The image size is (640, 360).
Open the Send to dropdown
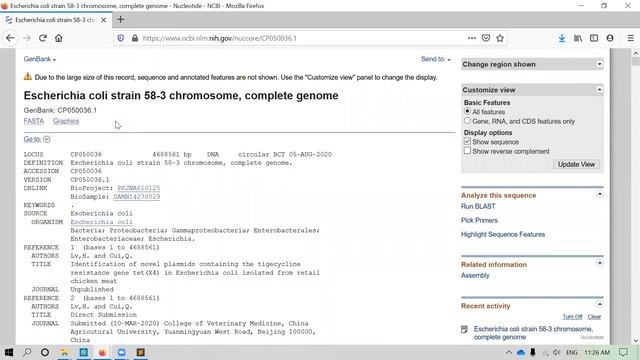click(x=436, y=59)
